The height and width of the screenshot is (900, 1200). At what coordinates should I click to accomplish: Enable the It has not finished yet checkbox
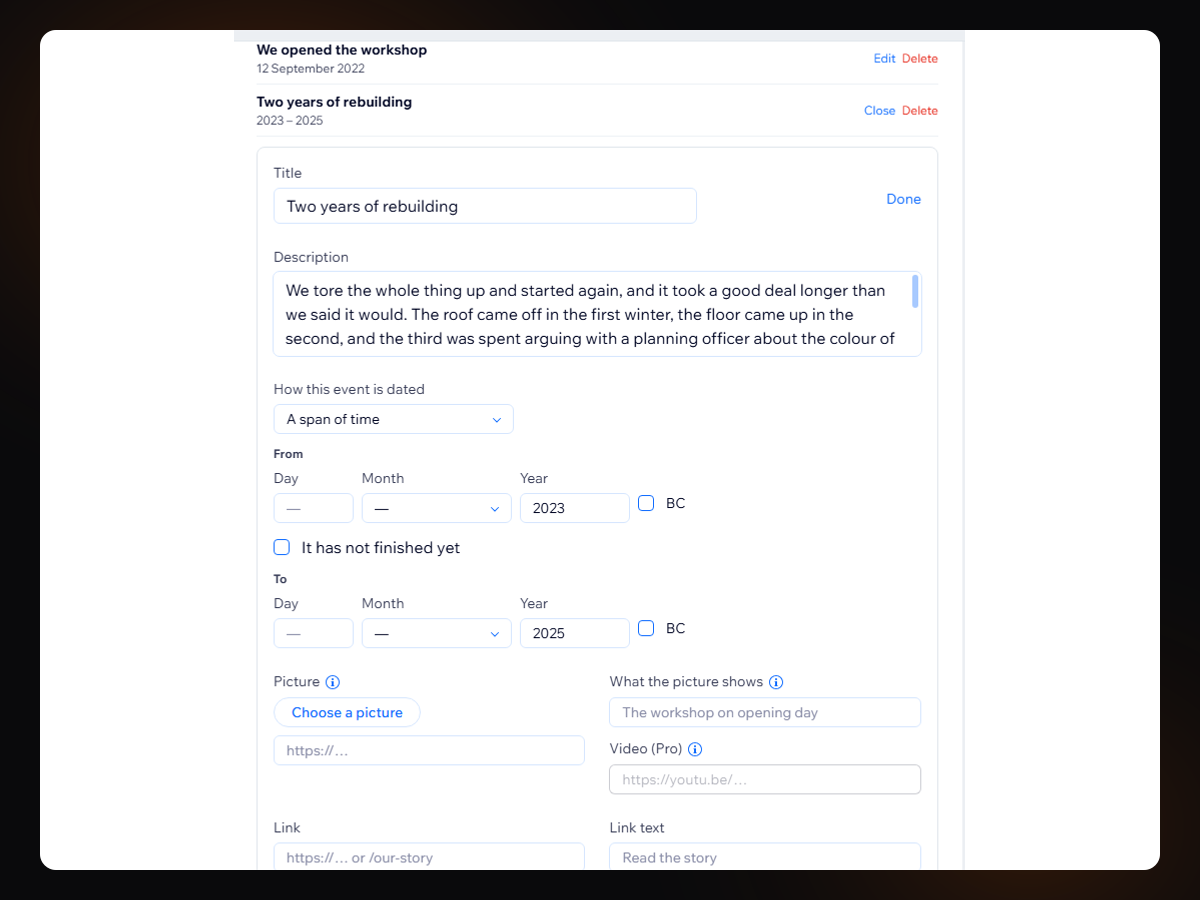pyautogui.click(x=282, y=548)
